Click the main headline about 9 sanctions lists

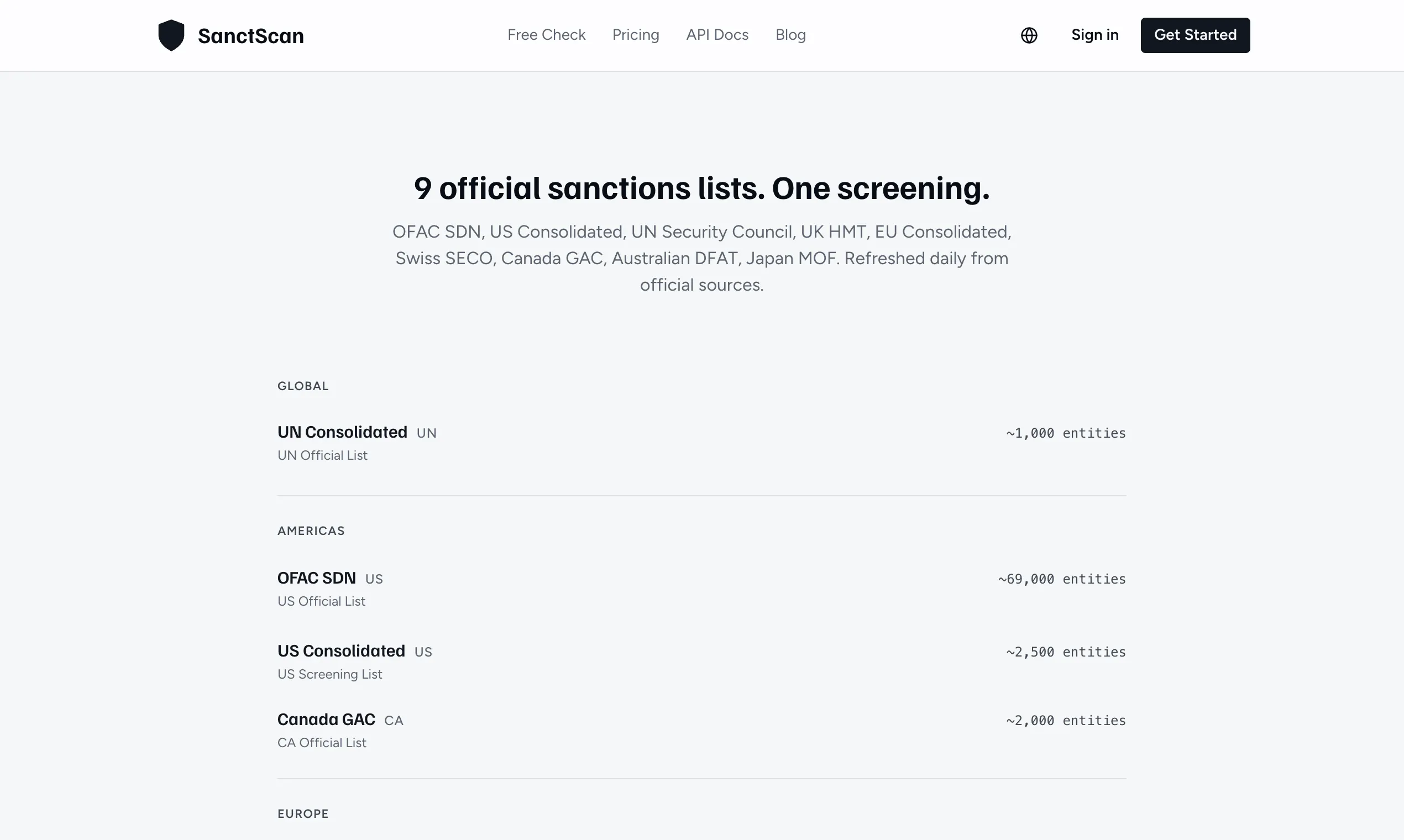[702, 188]
